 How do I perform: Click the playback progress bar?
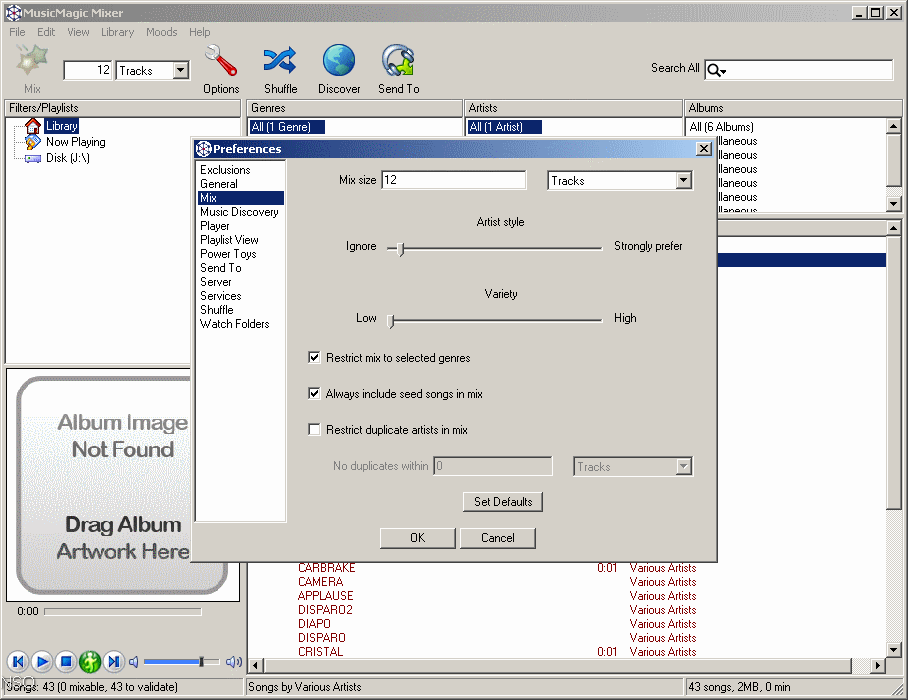(123, 611)
